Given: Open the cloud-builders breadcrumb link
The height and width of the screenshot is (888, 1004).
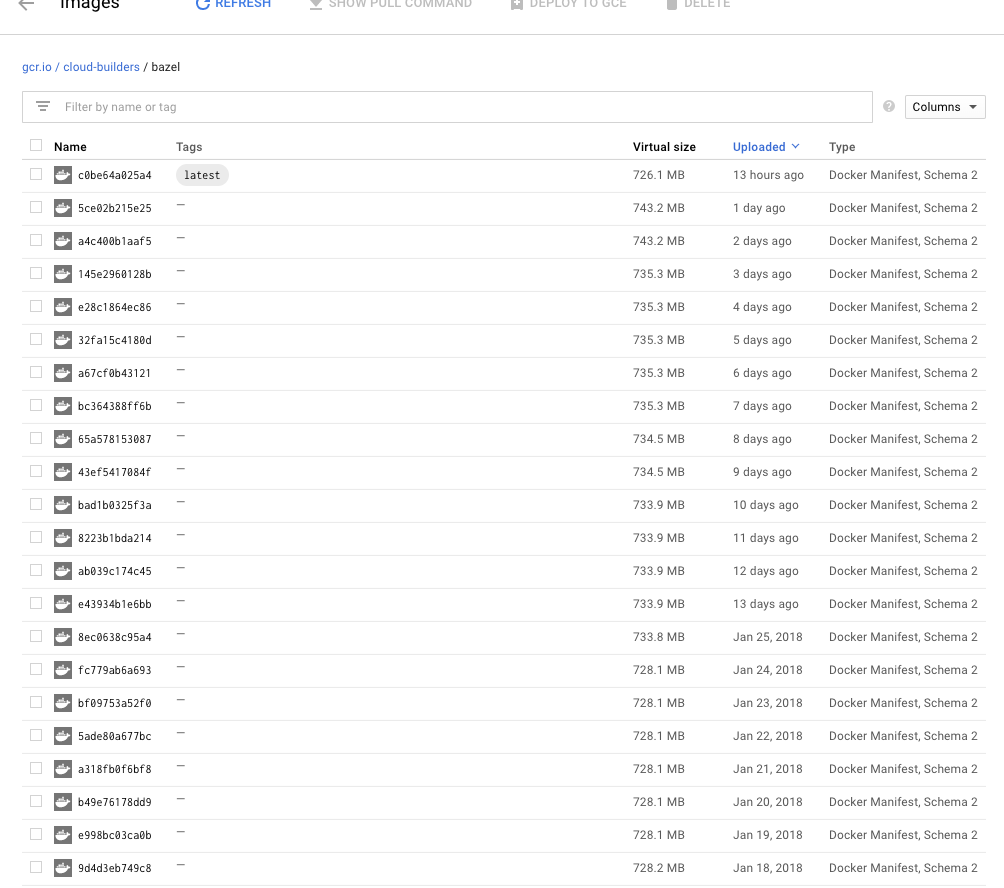Looking at the screenshot, I should 101,67.
